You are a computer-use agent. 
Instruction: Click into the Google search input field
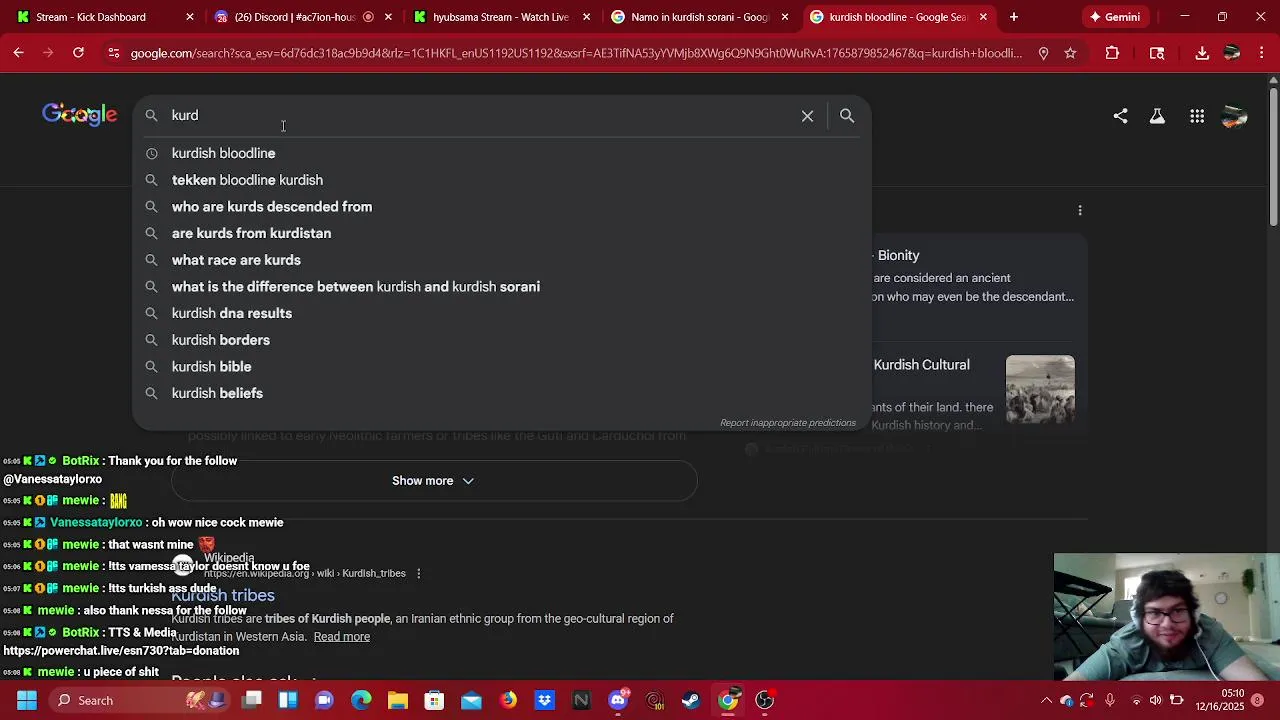click(x=480, y=116)
